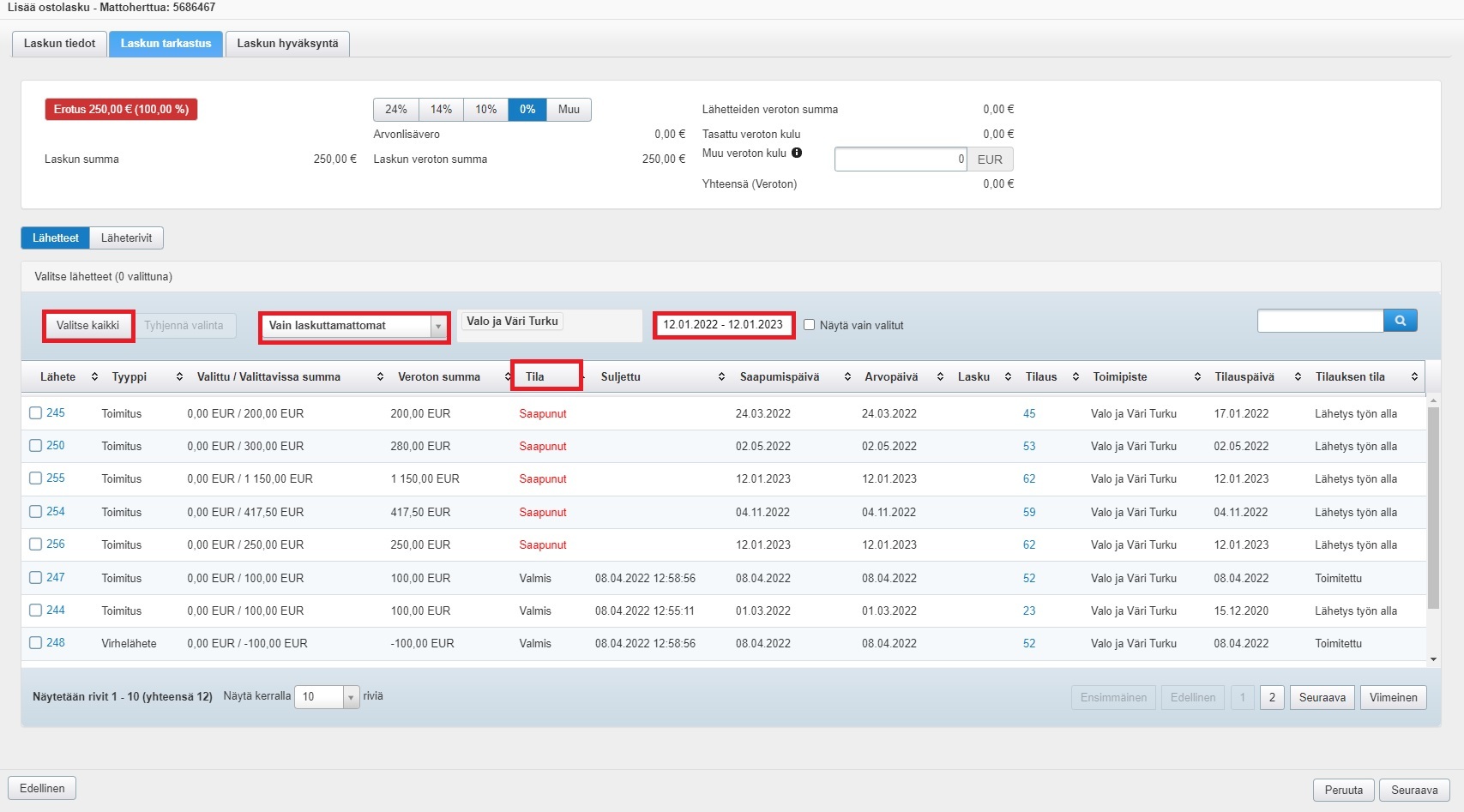Click the Veroton summa sort arrows
This screenshot has height=812, width=1464.
pyautogui.click(x=507, y=377)
